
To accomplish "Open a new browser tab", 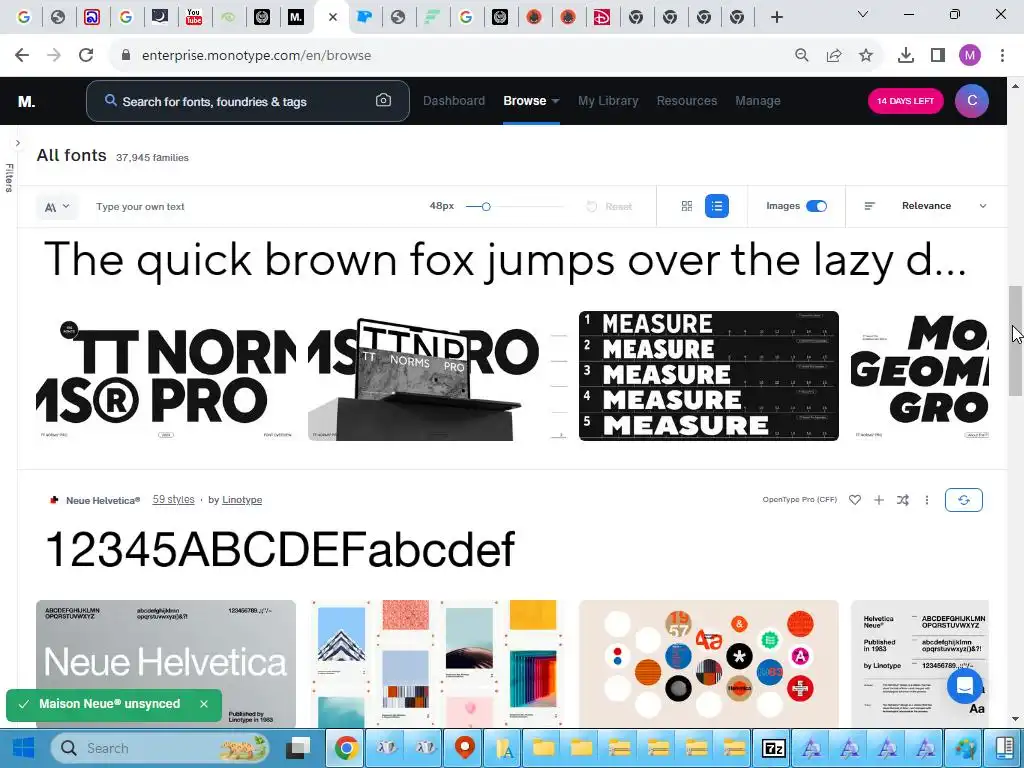I will tap(776, 18).
